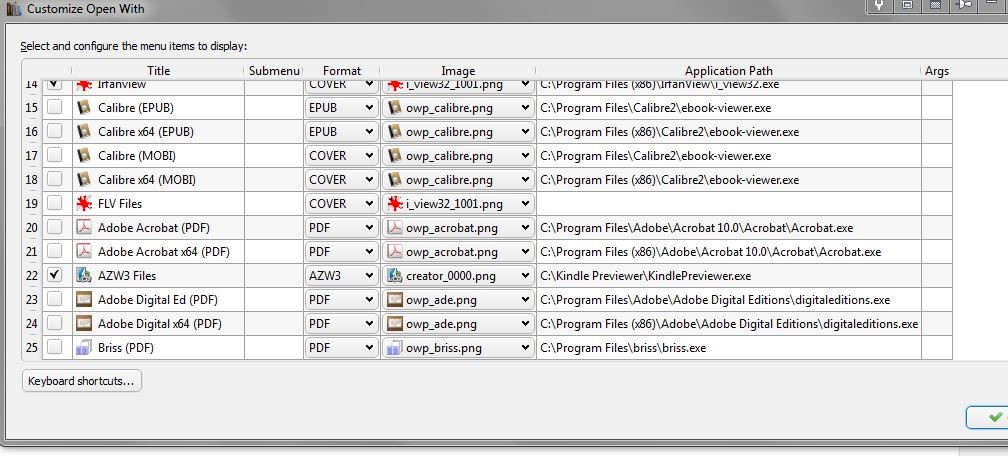Open the owp_ade.png dropdown for Adobe Digital Ed
The image size is (1008, 456).
tap(458, 300)
